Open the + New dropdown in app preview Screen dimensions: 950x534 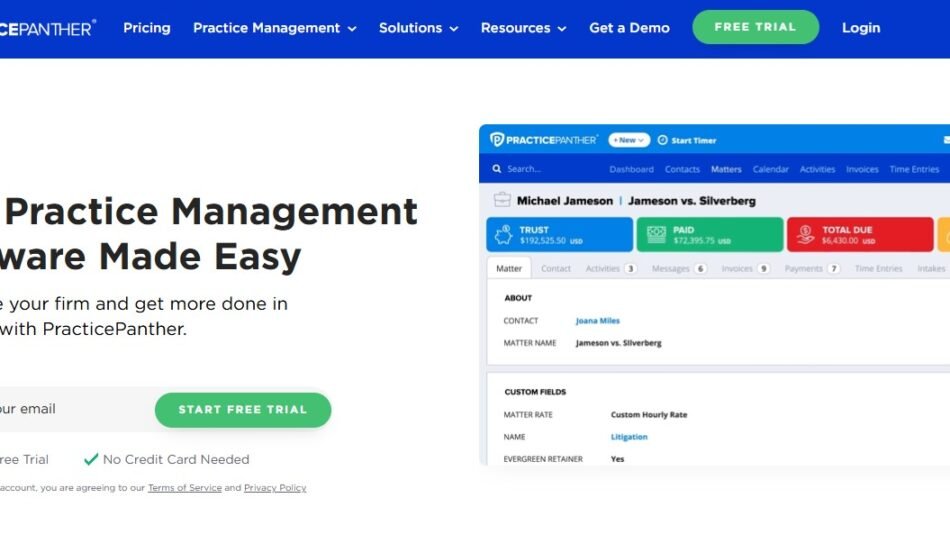click(x=629, y=140)
